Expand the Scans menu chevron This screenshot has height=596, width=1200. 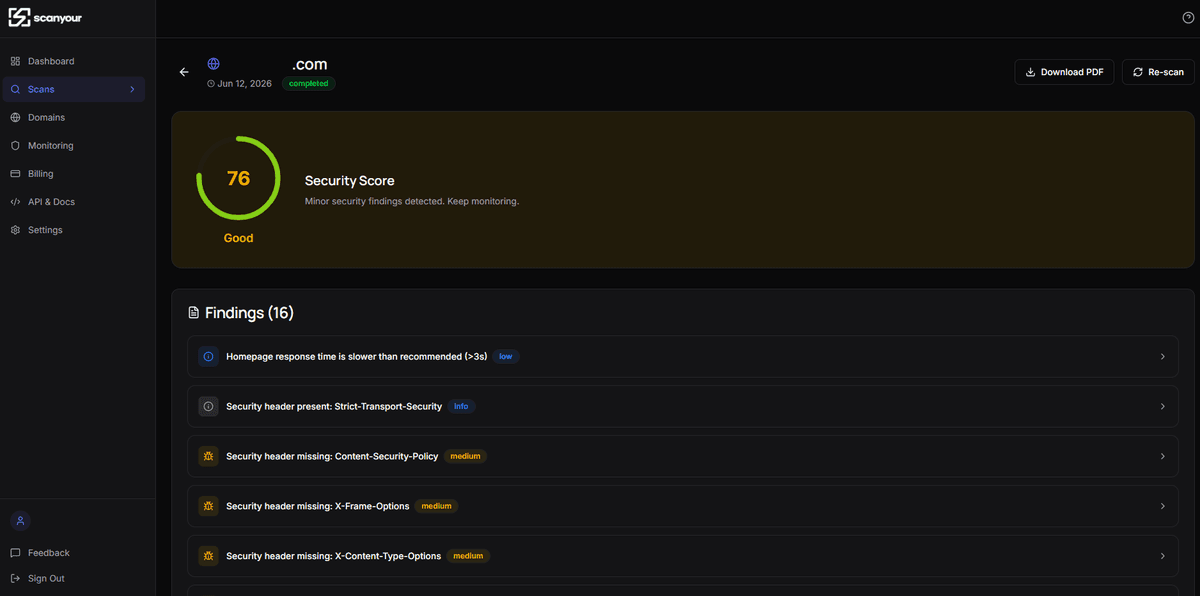pyautogui.click(x=132, y=89)
